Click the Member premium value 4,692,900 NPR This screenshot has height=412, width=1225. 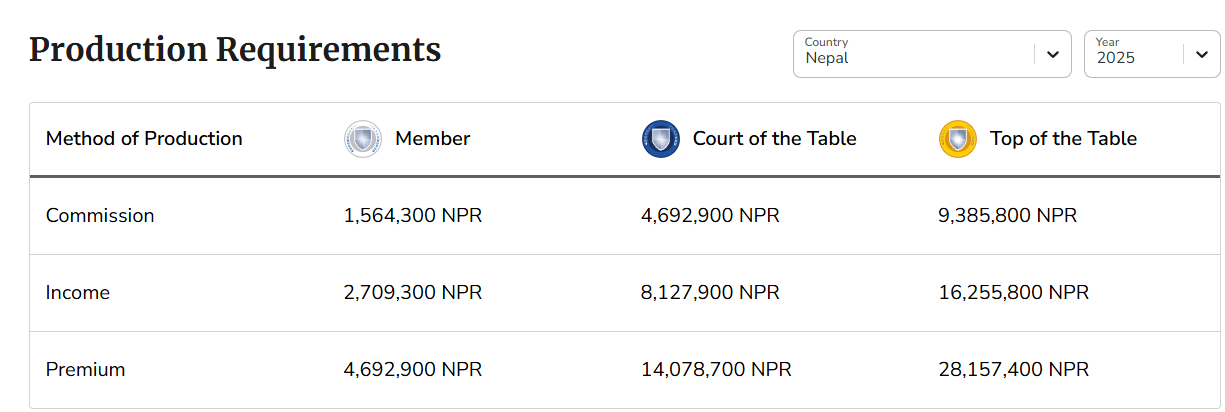coord(413,370)
